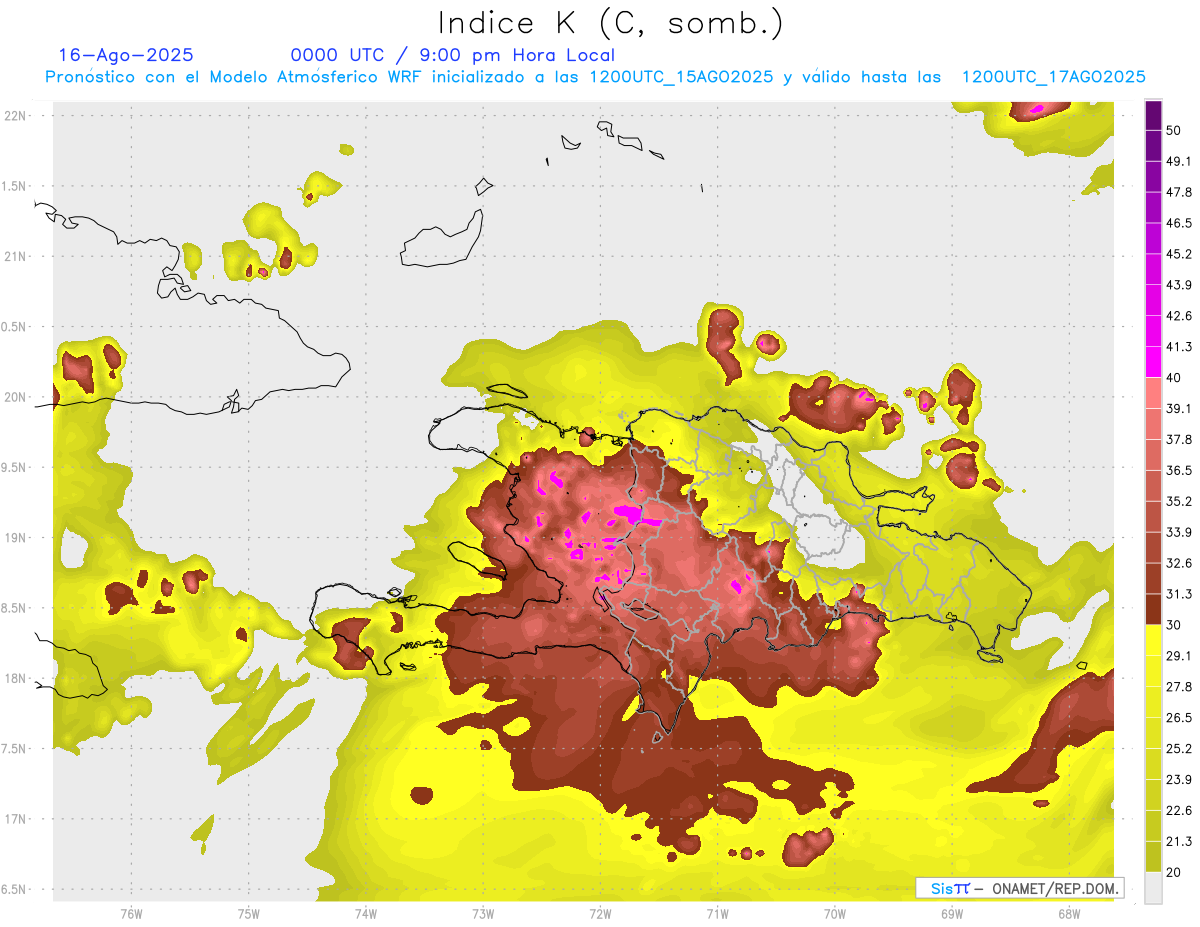Pick the dark brown swatch between 30 and 31.3
Image resolution: width=1200 pixels, height=927 pixels.
click(x=1153, y=610)
